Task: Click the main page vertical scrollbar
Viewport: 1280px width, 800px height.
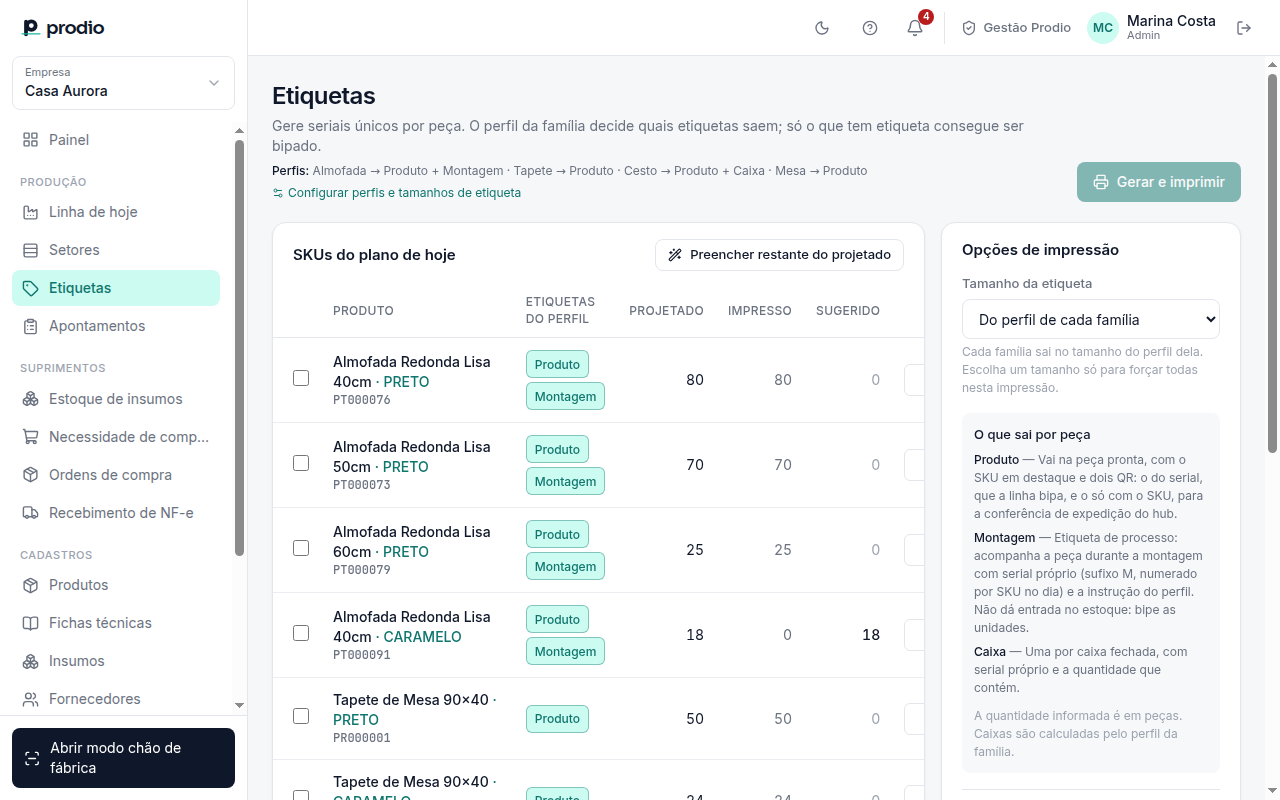Action: pyautogui.click(x=1272, y=262)
